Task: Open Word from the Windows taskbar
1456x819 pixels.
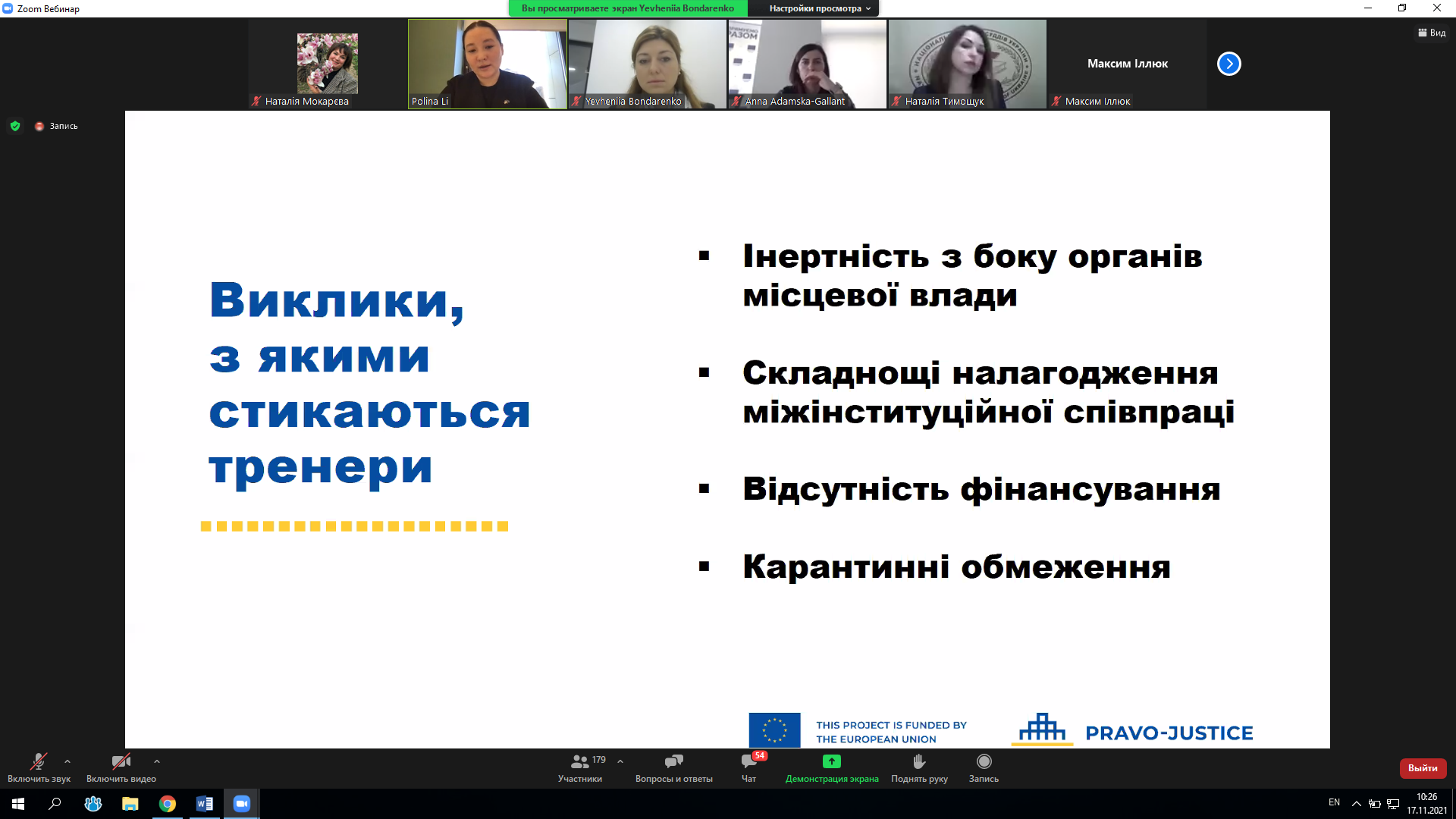Action: tap(204, 804)
